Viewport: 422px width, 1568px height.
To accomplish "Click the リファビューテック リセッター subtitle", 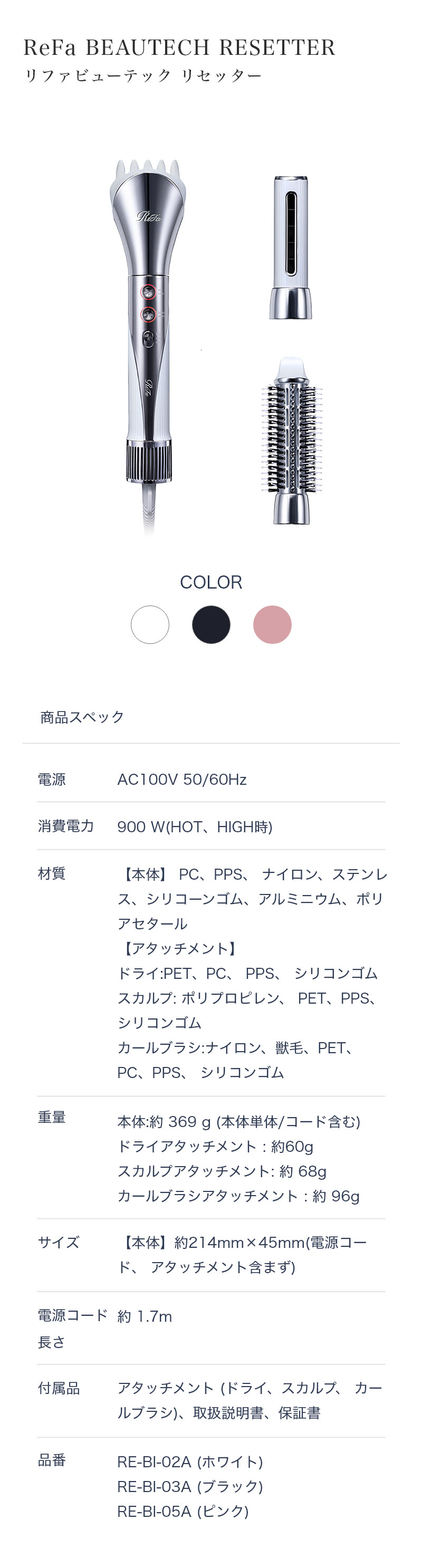I will 142,75.
